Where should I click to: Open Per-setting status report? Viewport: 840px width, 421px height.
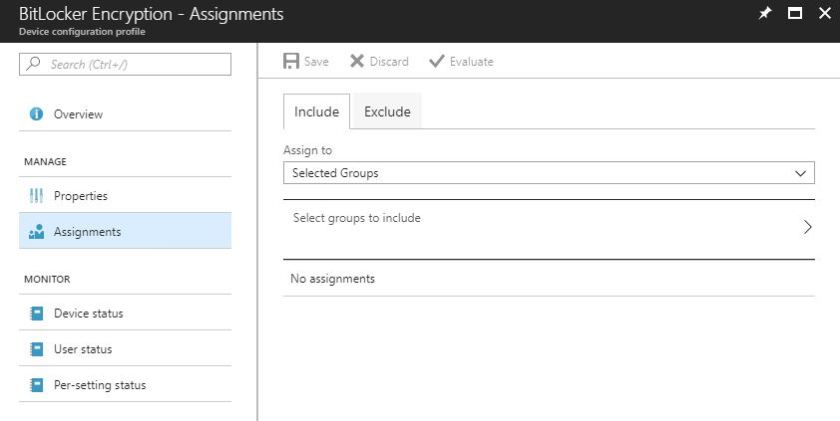(x=125, y=385)
